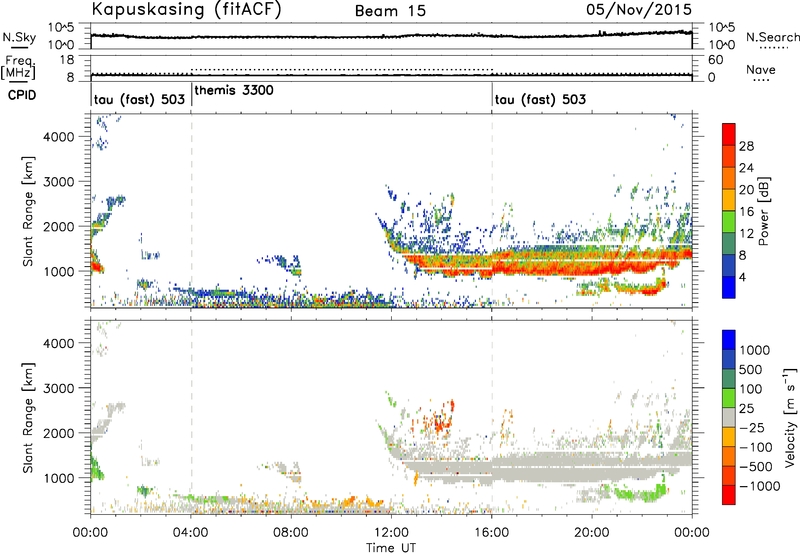Click the '10^5' tick beside N.Sky

[x=61, y=28]
